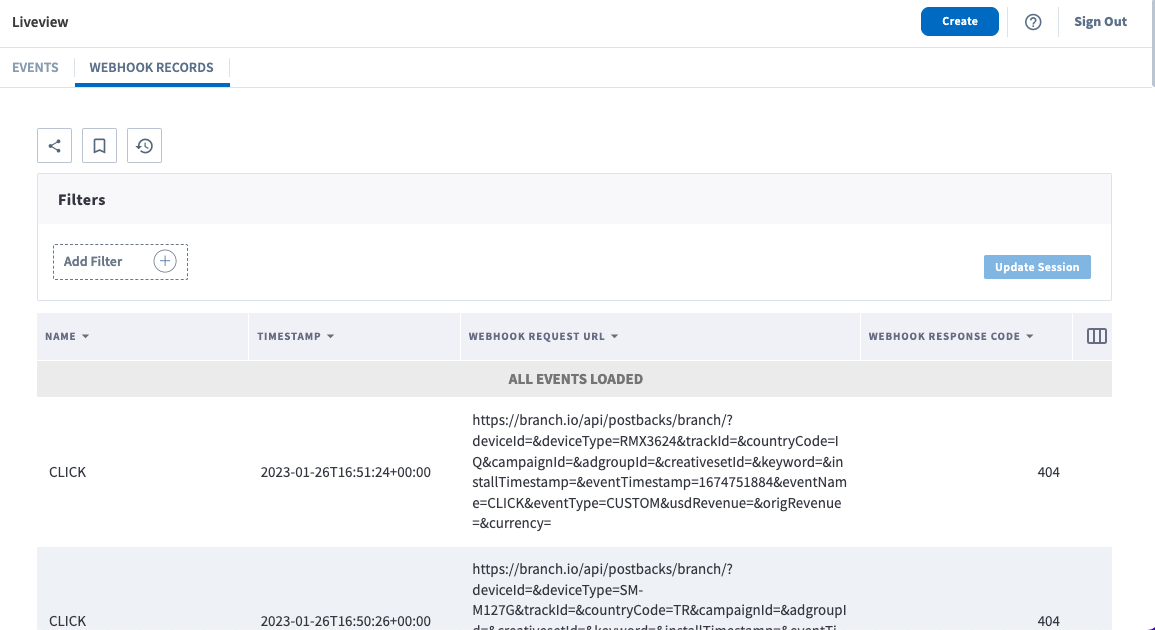Screen dimensions: 1155x630
Task: Click the ALL EVENTS LOADED banner
Action: 575,379
